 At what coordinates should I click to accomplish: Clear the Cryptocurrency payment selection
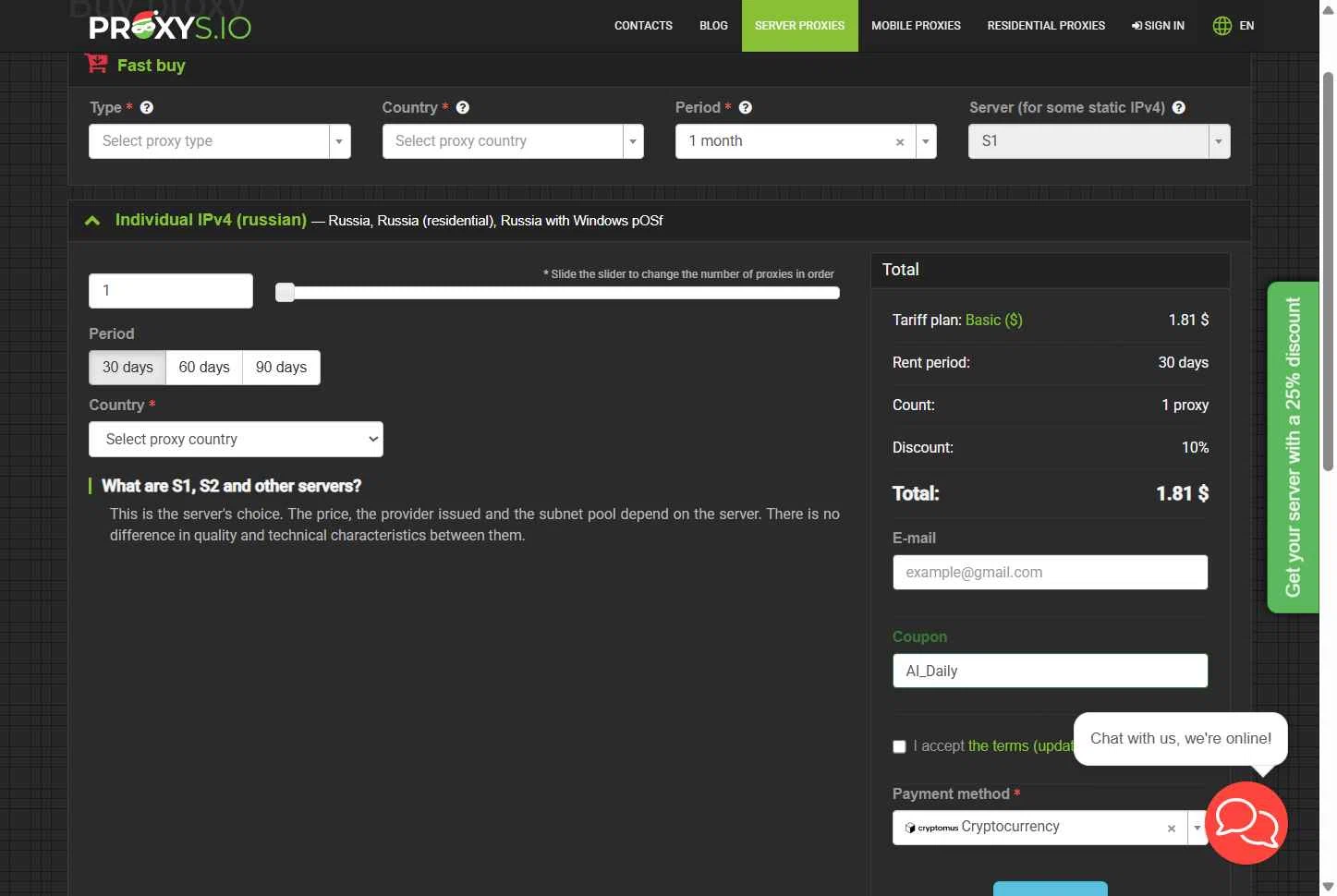point(1172,829)
